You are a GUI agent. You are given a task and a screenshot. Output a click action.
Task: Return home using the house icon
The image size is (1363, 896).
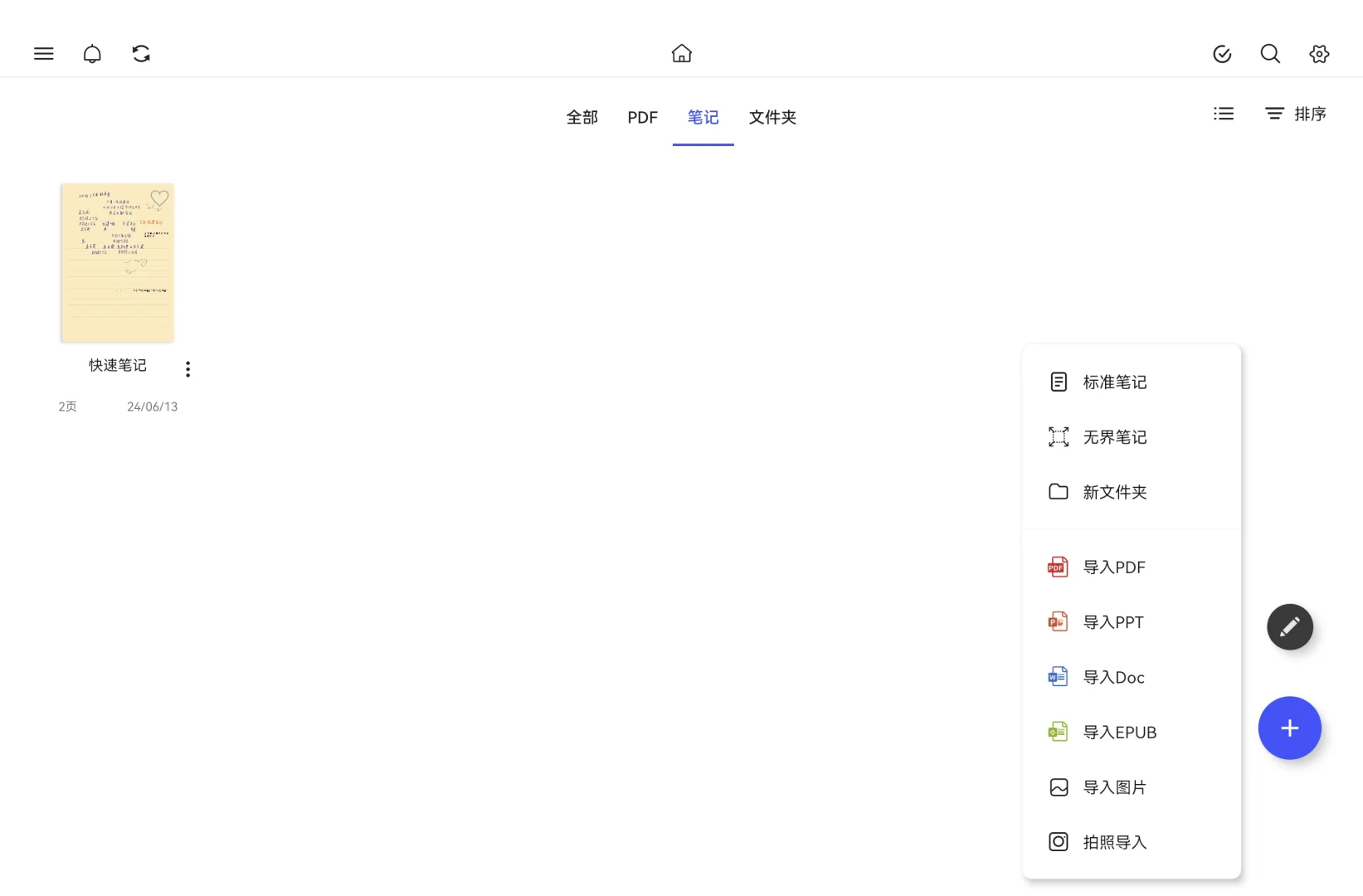point(681,53)
